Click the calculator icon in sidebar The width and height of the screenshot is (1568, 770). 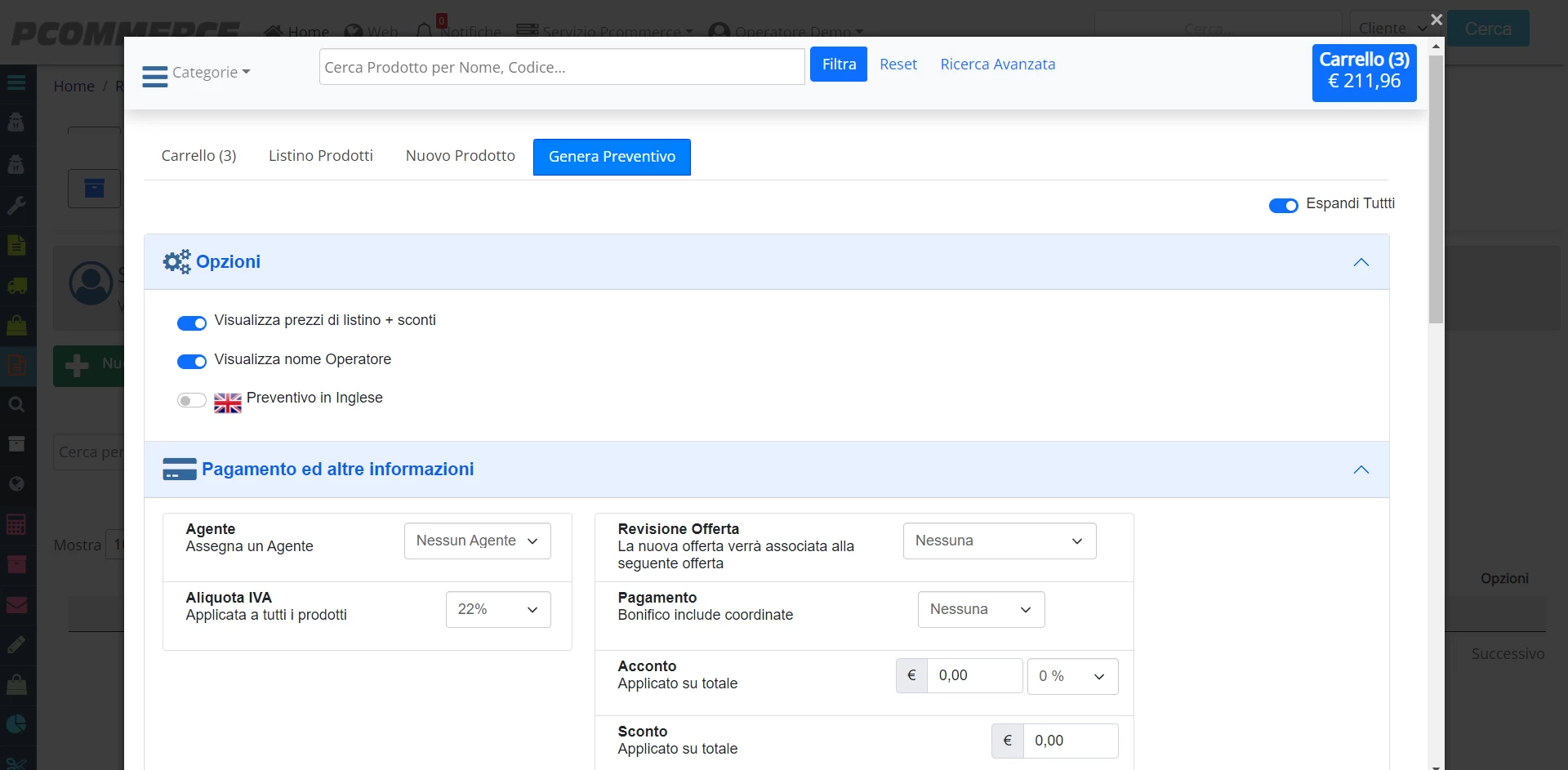(x=16, y=523)
